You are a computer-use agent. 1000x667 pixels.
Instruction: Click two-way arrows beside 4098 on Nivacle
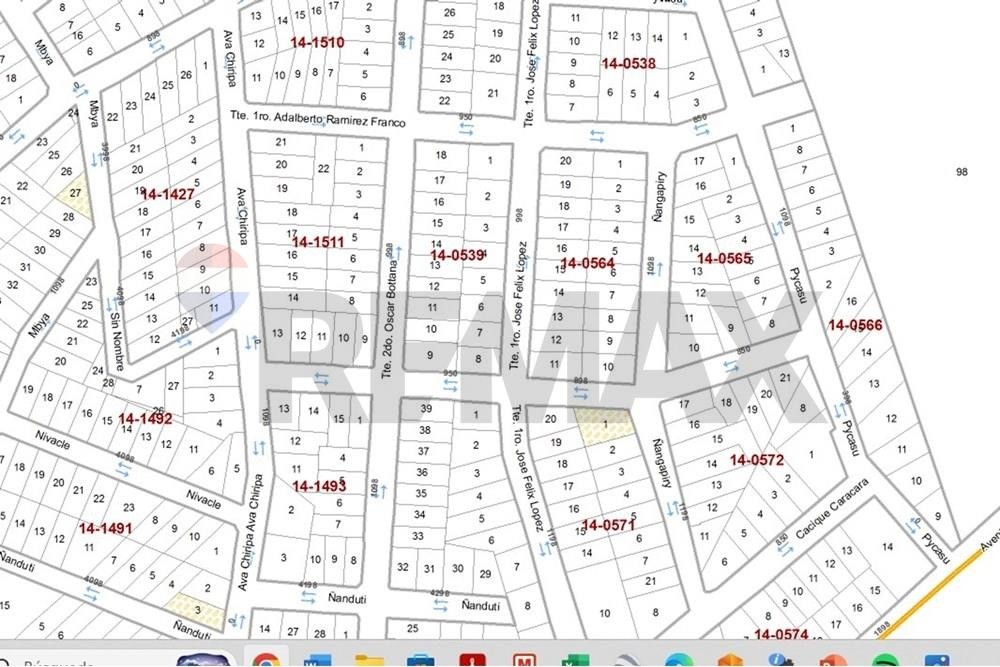tap(124, 470)
